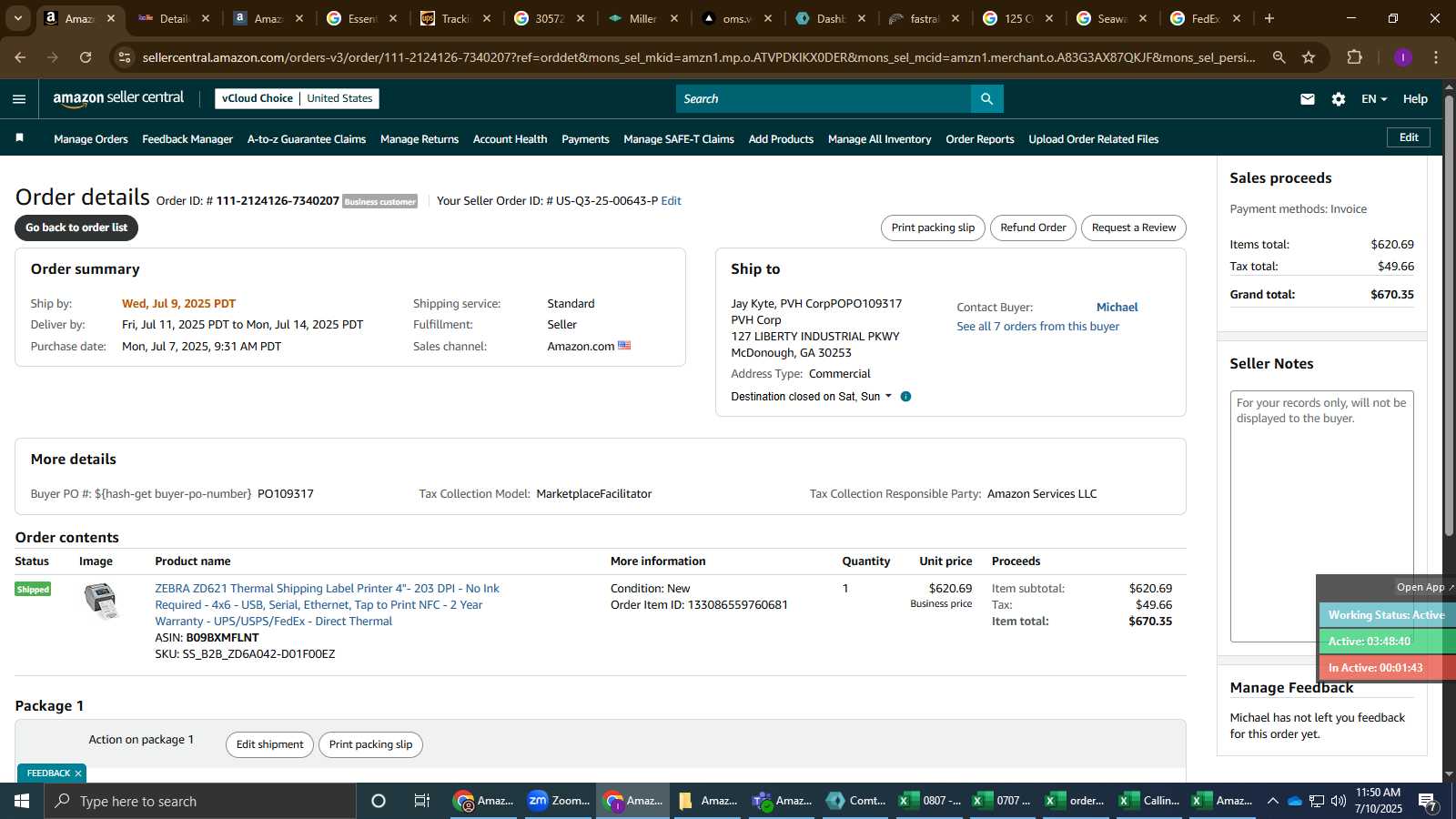Click the ZEBRA printer product thumbnail
This screenshot has height=819, width=1456.
(101, 601)
